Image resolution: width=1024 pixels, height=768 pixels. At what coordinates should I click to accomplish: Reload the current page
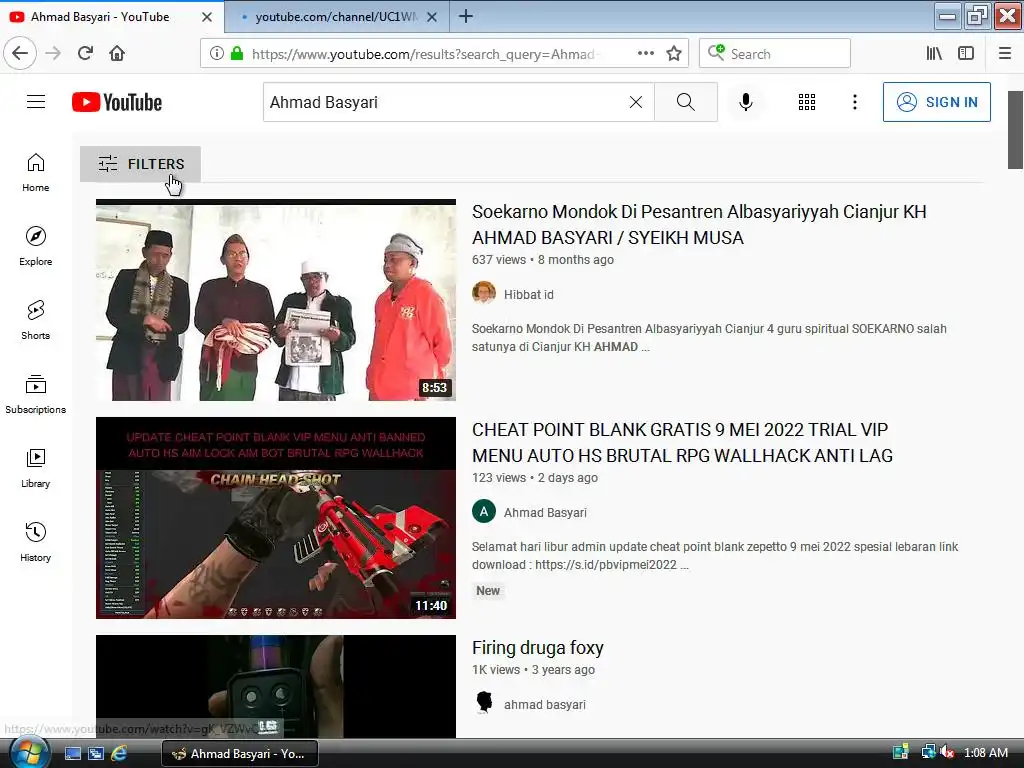(86, 53)
